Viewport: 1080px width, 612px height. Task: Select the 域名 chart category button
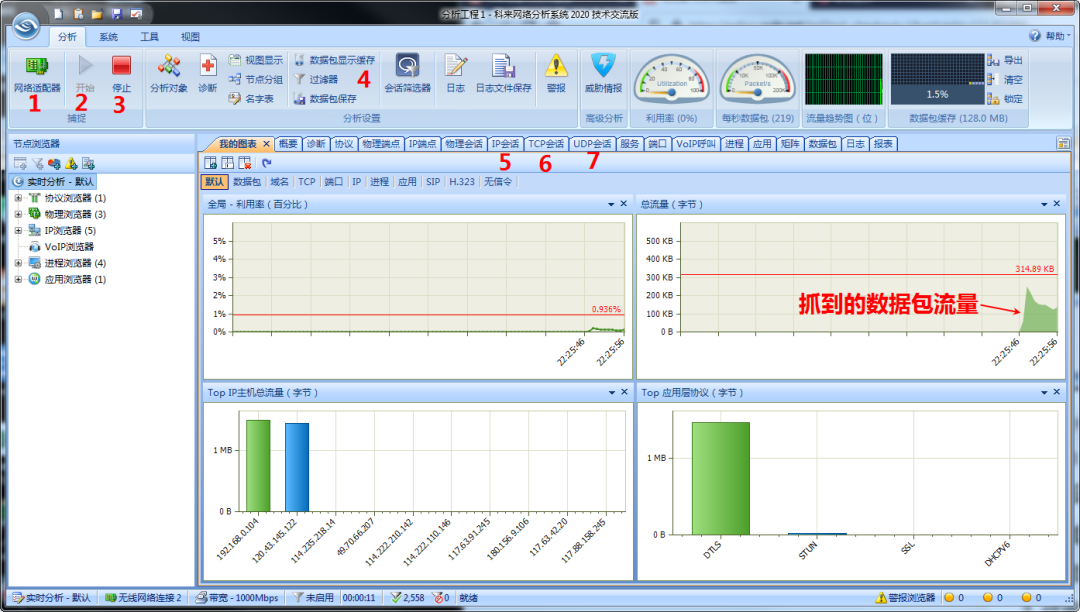pyautogui.click(x=280, y=182)
